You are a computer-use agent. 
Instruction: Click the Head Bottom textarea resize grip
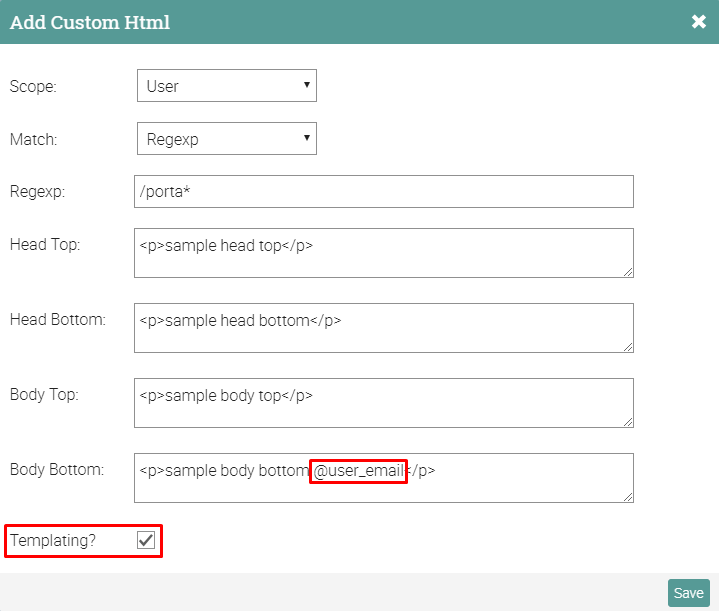[x=627, y=346]
